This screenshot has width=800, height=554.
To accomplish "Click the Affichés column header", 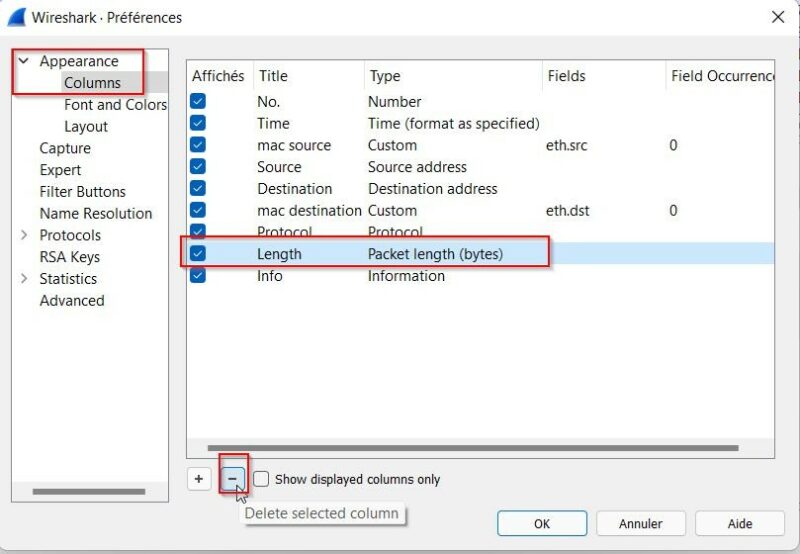I will [x=218, y=76].
